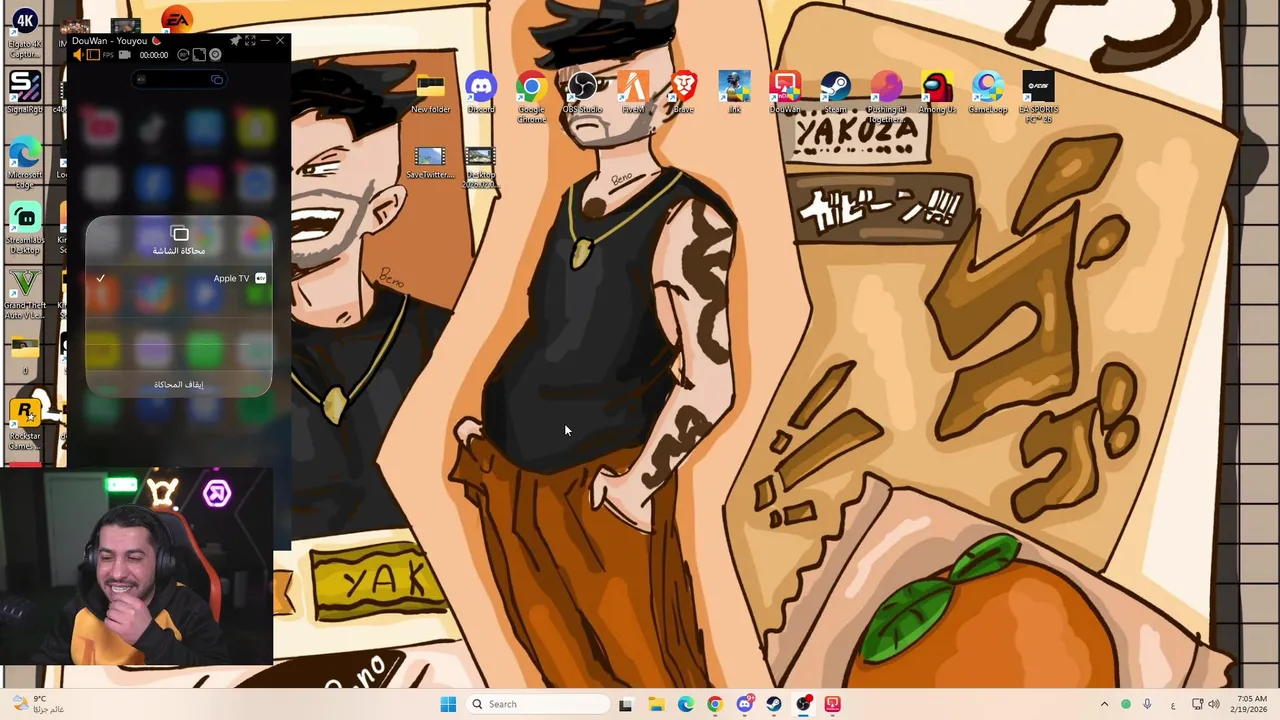Open the Windows Start menu
The height and width of the screenshot is (720, 1280).
click(448, 704)
